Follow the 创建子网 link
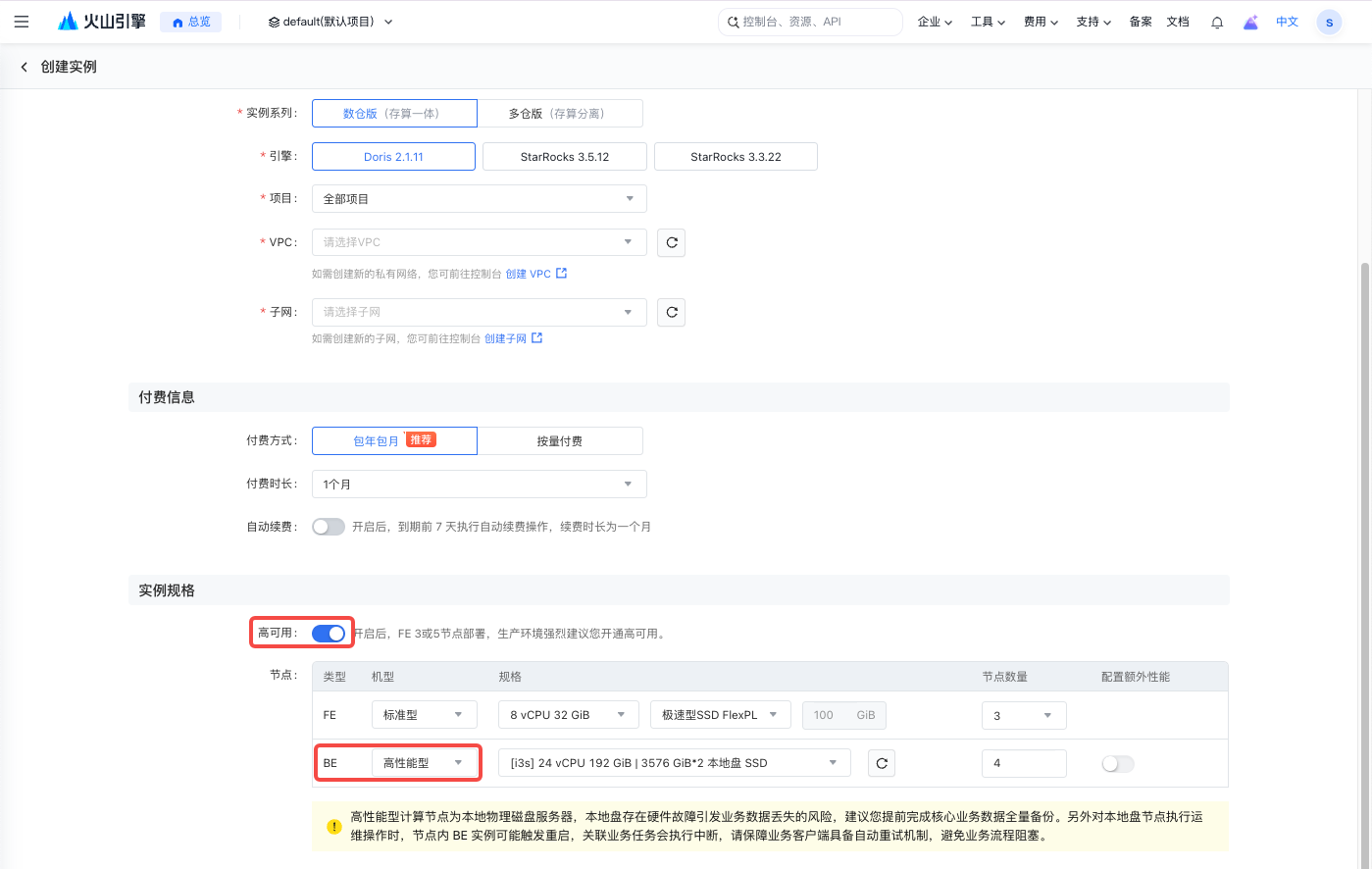Screen dimensions: 1372x869 tap(514, 338)
